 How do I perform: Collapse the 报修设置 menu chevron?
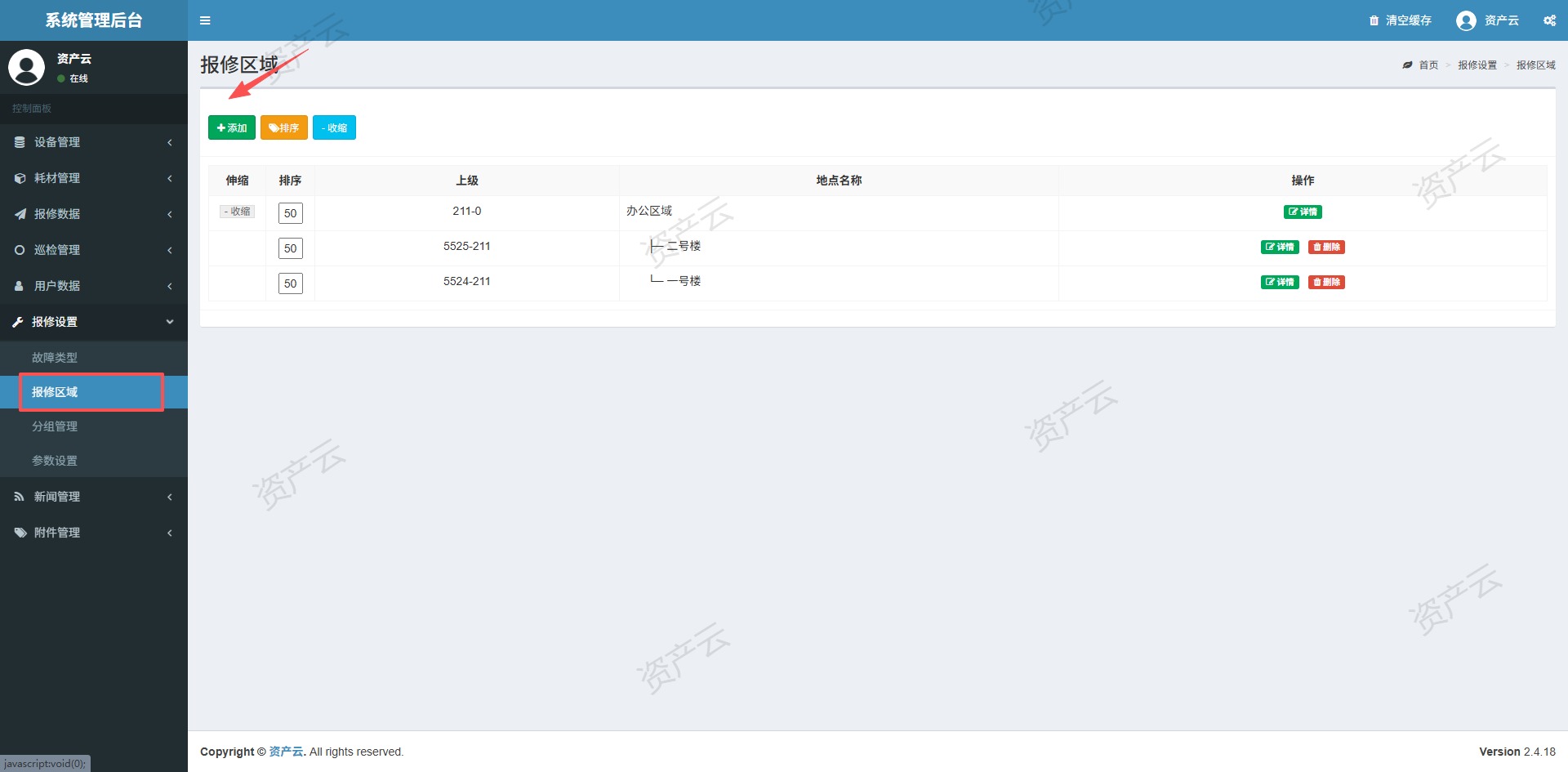click(170, 322)
